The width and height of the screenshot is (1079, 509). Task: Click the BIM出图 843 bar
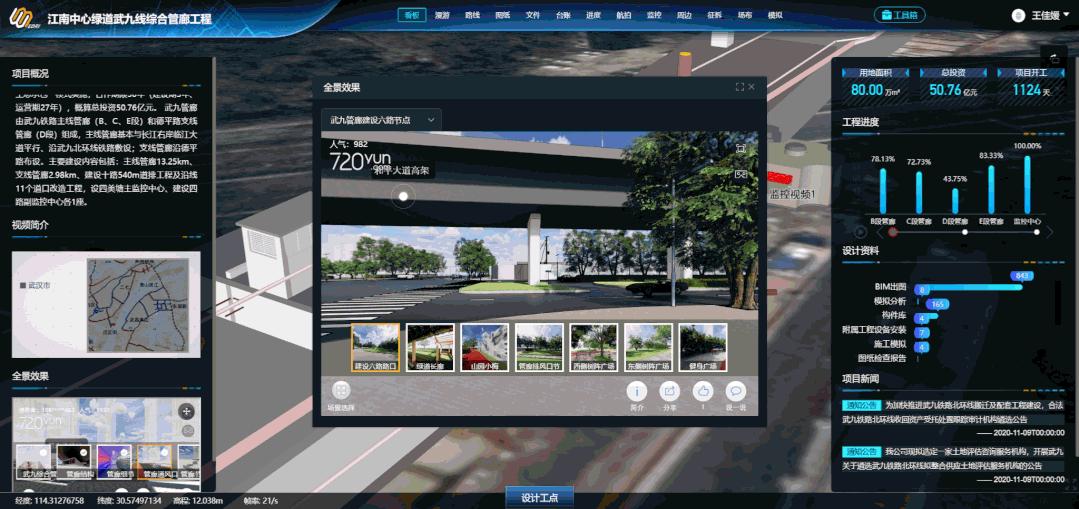968,287
